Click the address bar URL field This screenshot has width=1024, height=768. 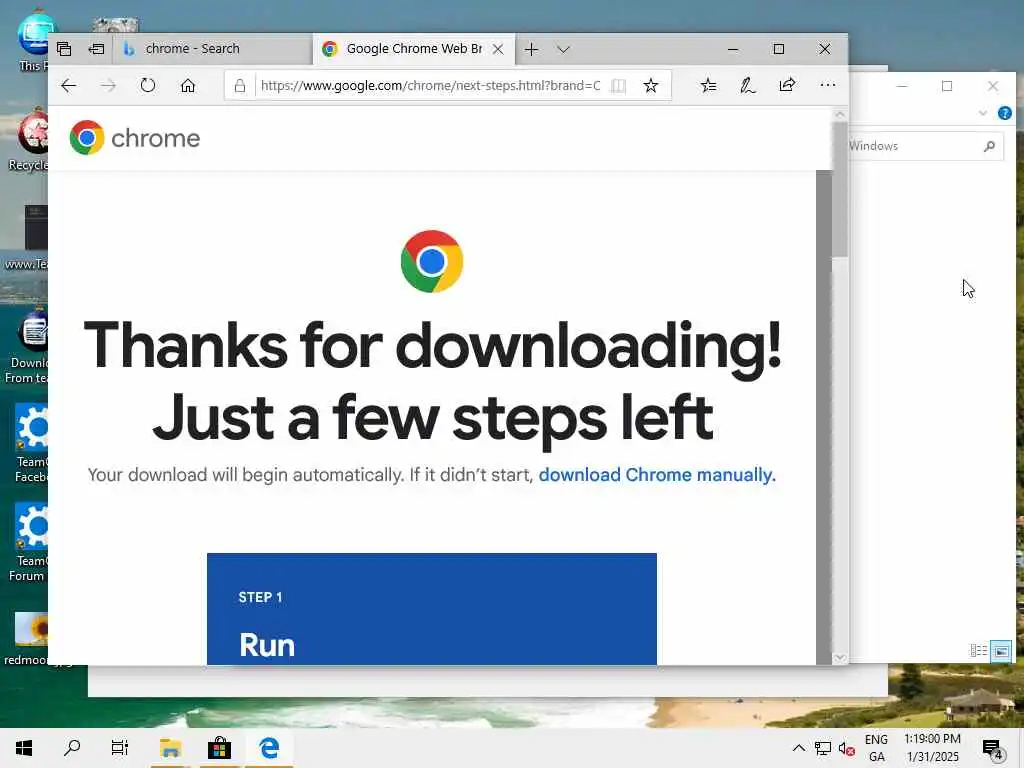tap(430, 86)
